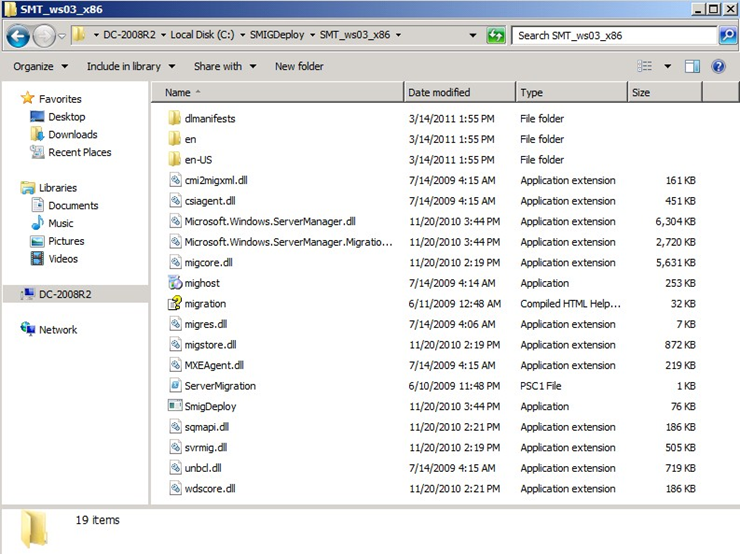The width and height of the screenshot is (740, 554).
Task: Select the dlmanifests folder icon
Action: [175, 118]
